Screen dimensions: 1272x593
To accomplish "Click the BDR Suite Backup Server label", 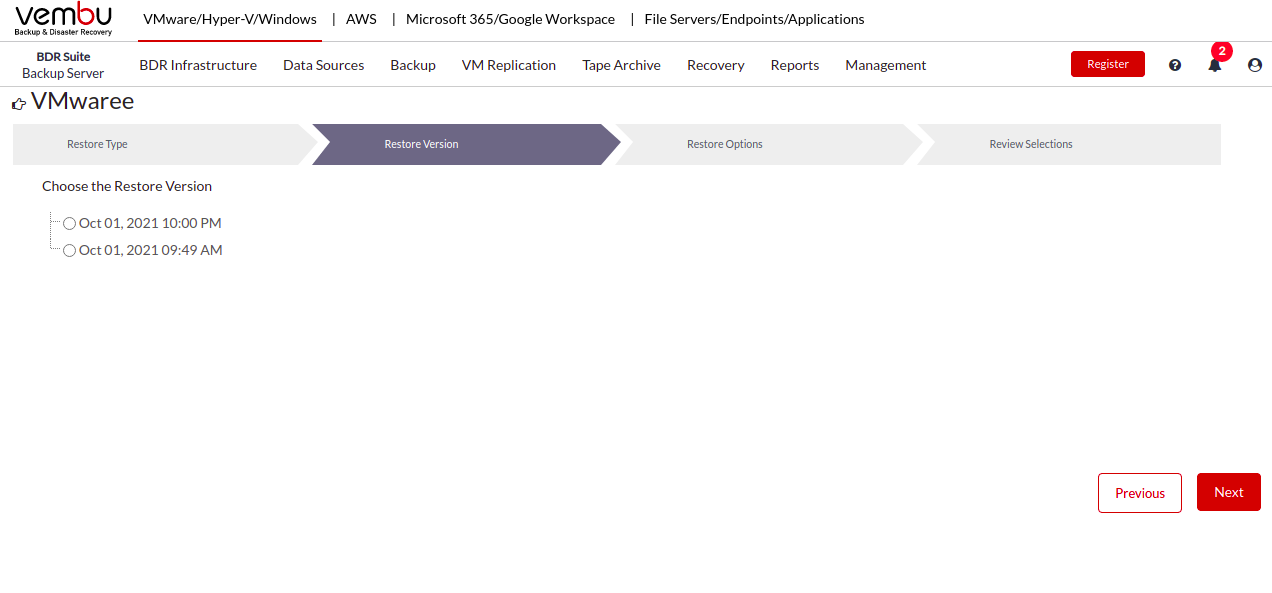I will click(x=63, y=65).
